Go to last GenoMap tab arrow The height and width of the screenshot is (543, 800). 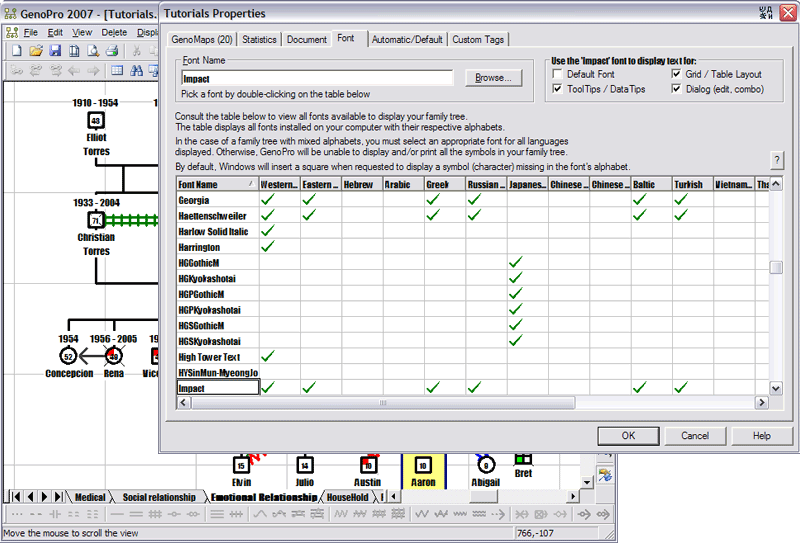59,497
